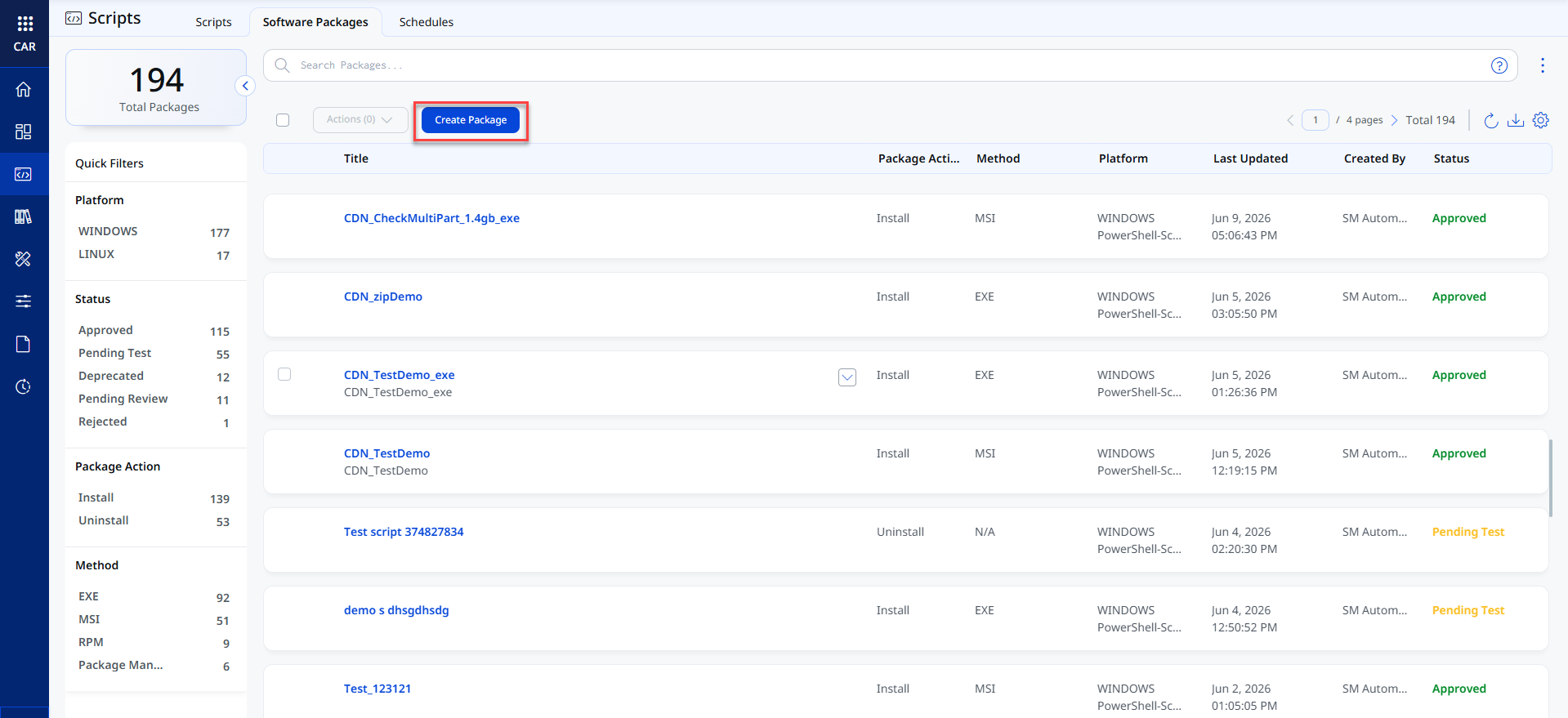Switch to the Schedules tab

click(x=427, y=22)
